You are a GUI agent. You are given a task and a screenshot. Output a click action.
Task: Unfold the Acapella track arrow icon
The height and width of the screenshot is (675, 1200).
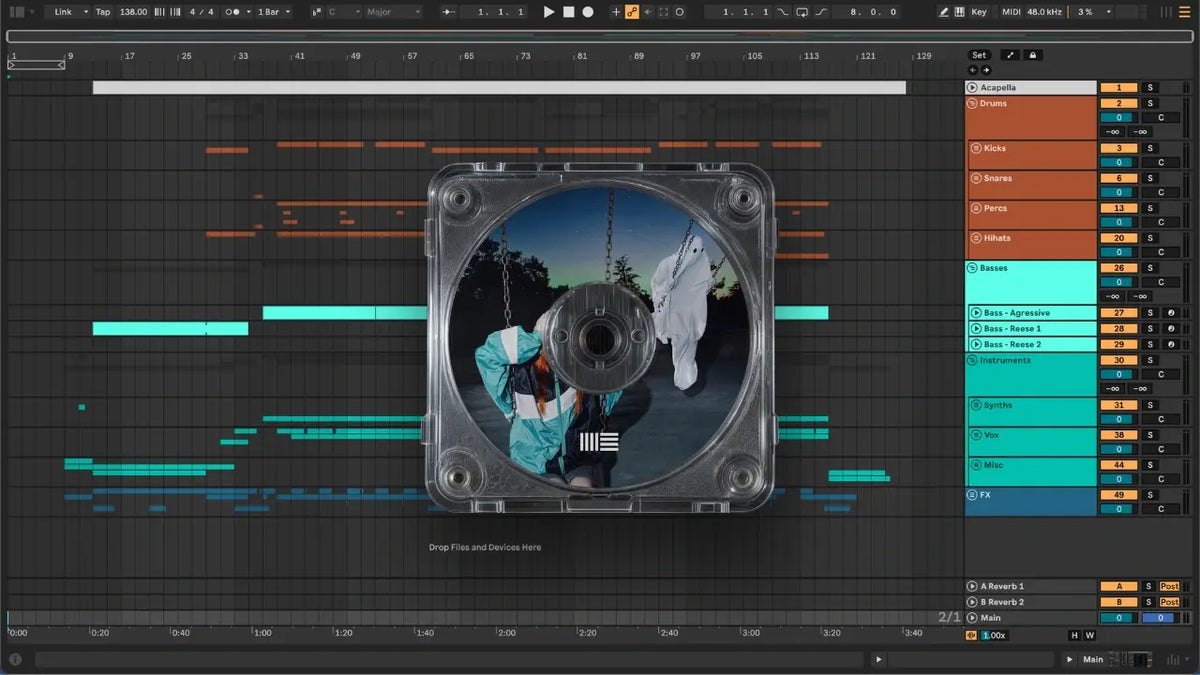972,88
